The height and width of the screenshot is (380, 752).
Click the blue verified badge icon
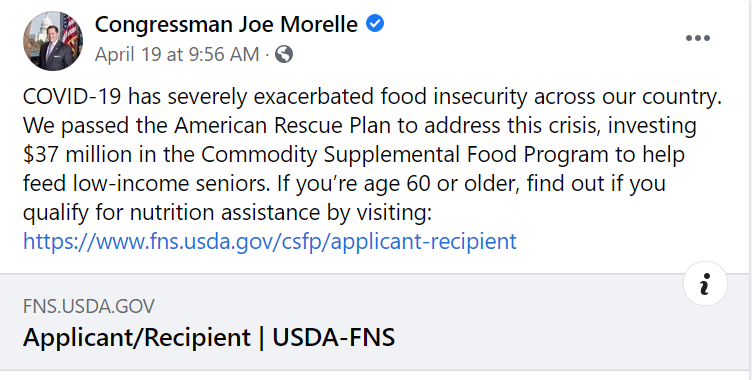[375, 23]
